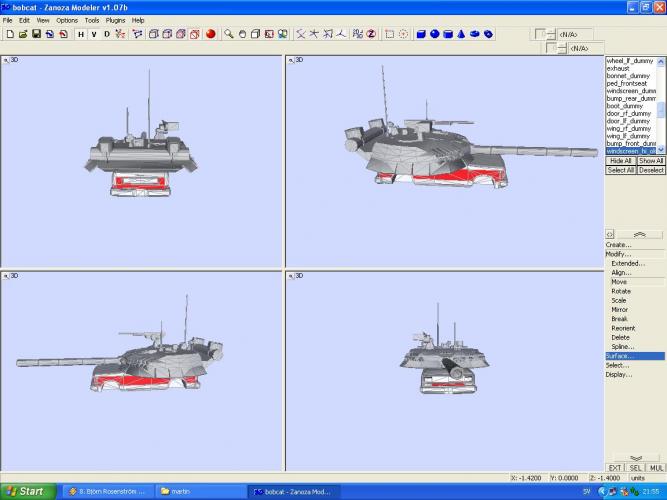
Task: Expand the Create... command group
Action: [x=618, y=244]
